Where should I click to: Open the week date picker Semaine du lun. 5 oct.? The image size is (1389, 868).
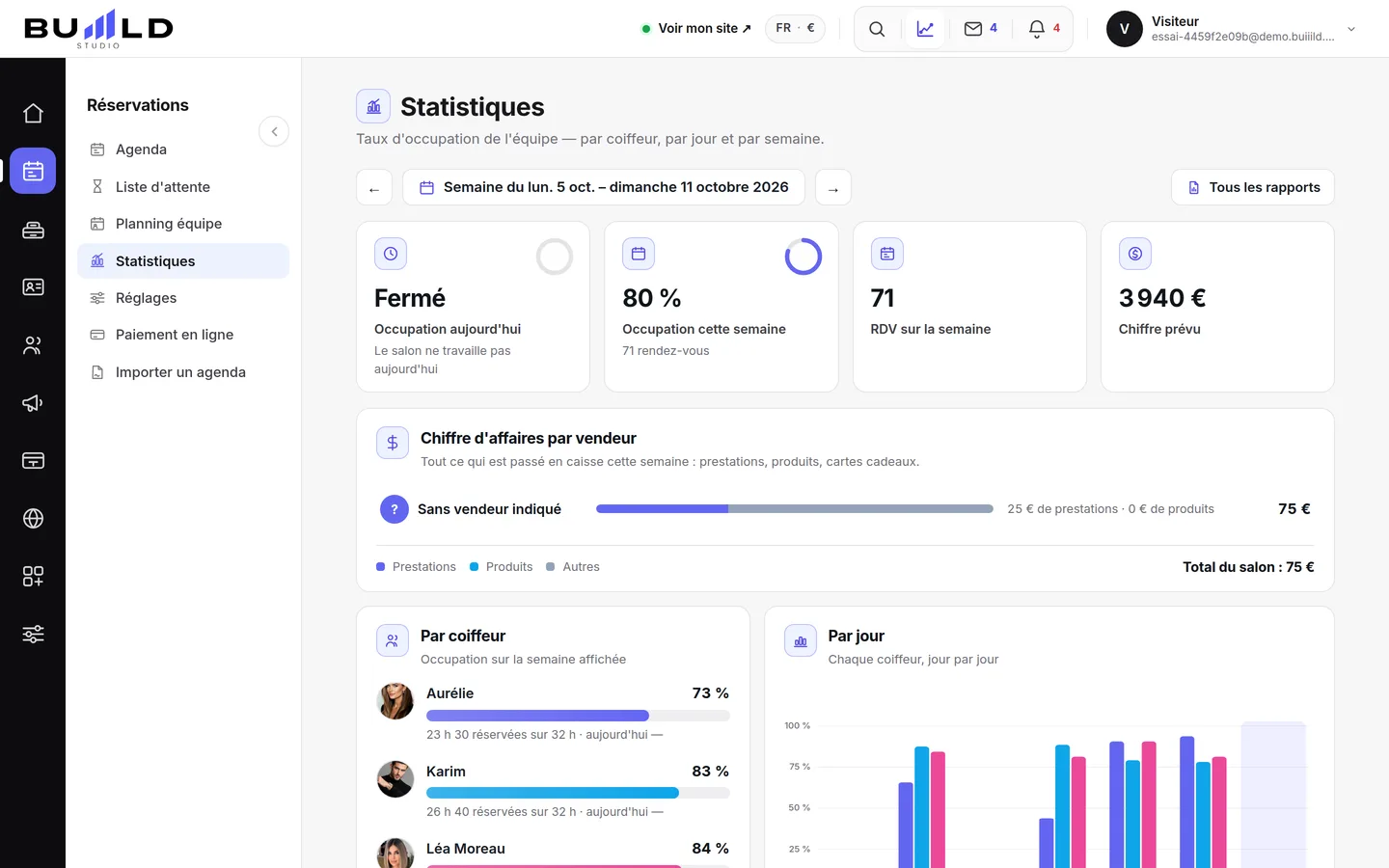pos(604,188)
